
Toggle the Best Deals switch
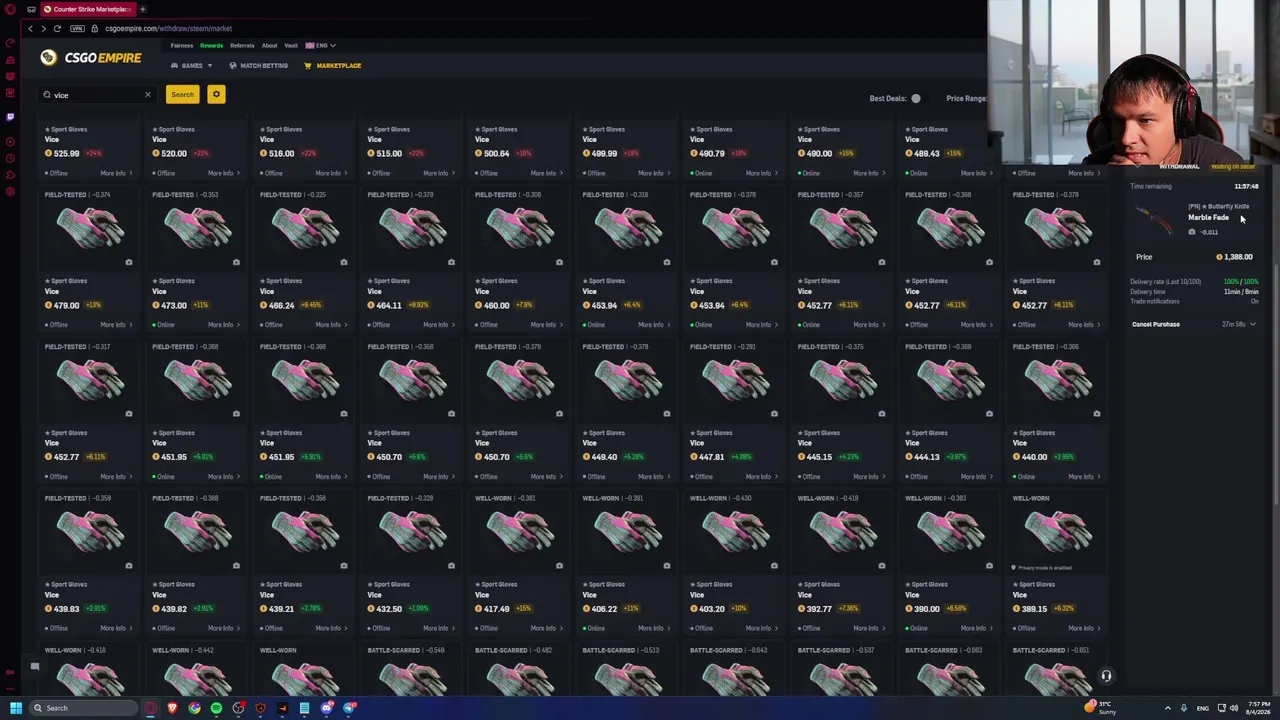915,98
